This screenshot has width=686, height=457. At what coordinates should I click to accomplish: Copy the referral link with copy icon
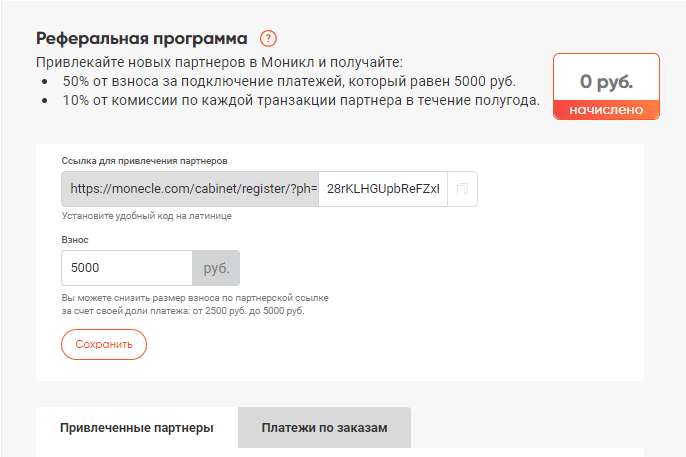(462, 189)
